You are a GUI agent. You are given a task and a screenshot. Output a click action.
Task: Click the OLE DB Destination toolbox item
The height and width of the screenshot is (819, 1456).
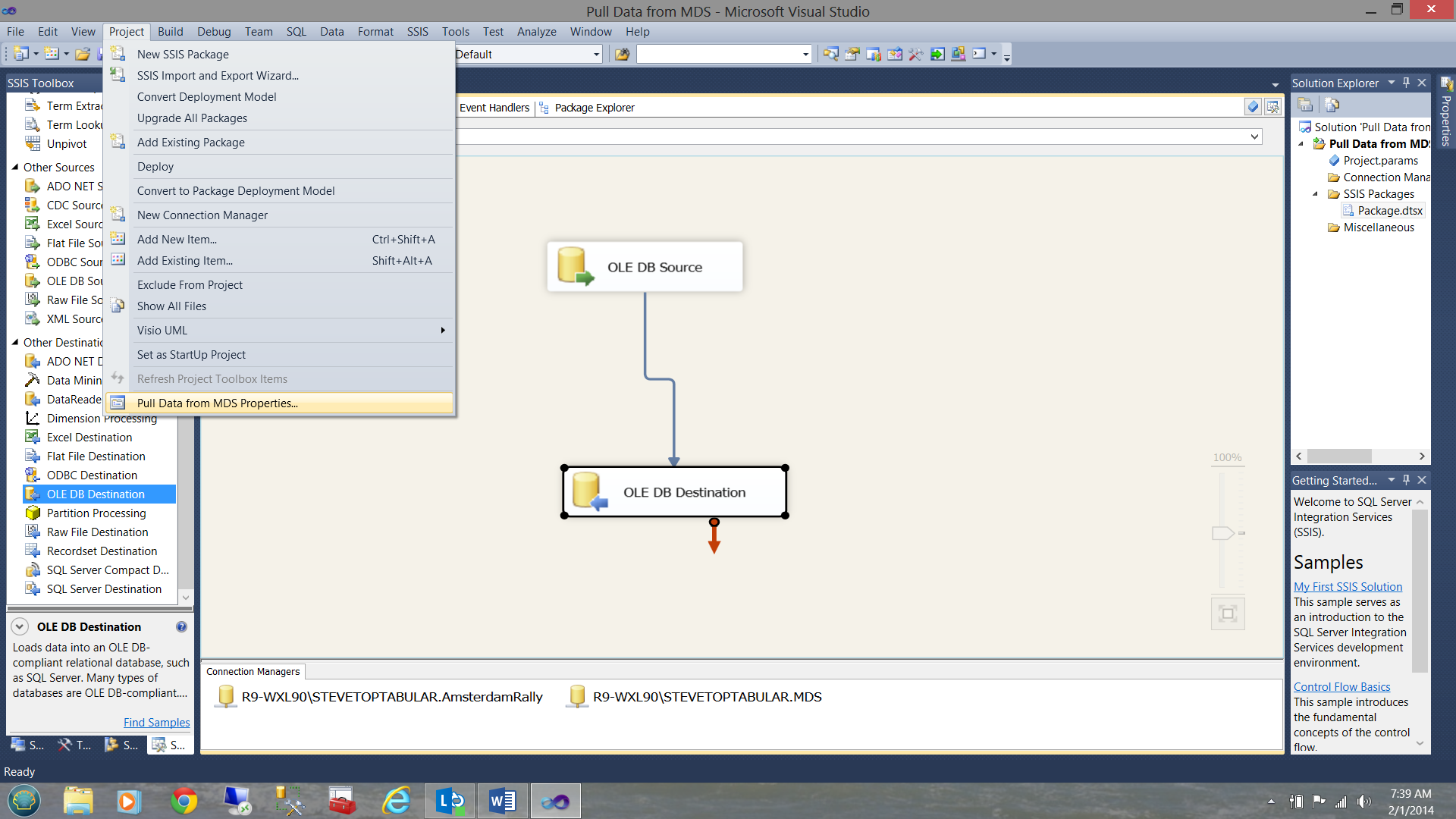[96, 494]
